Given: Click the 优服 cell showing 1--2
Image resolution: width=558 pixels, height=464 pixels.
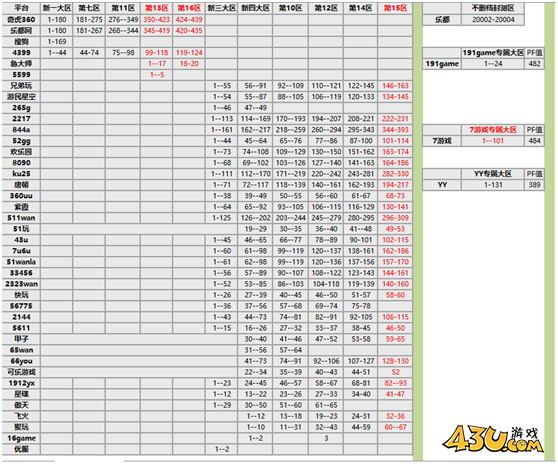Looking at the screenshot, I should tap(221, 449).
